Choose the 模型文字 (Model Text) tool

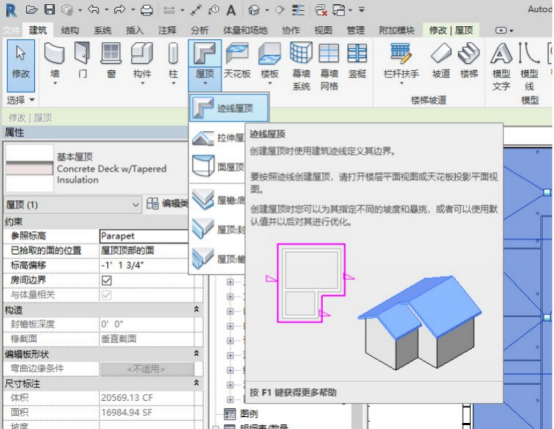tap(501, 66)
